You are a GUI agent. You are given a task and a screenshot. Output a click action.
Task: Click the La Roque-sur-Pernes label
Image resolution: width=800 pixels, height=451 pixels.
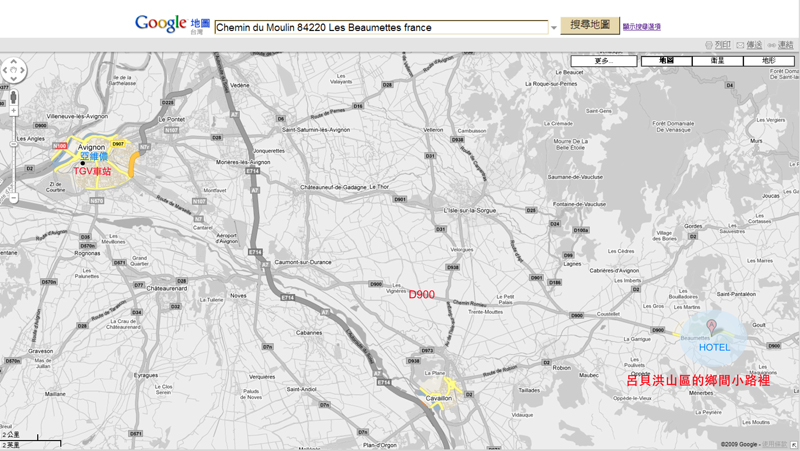click(x=551, y=84)
